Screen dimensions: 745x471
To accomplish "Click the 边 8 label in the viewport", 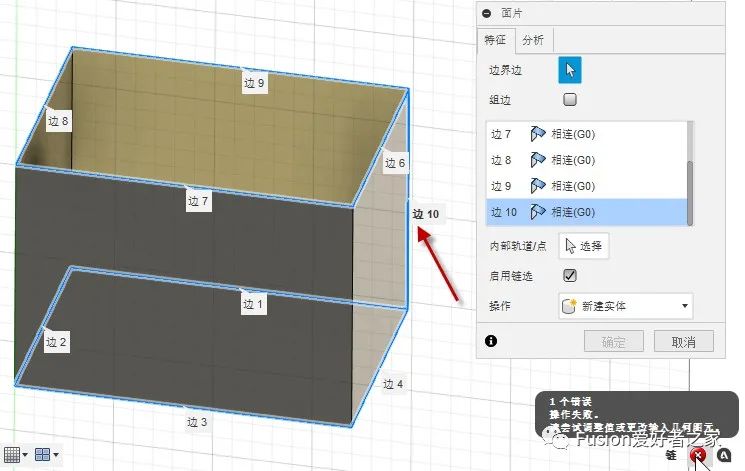I will 58,121.
